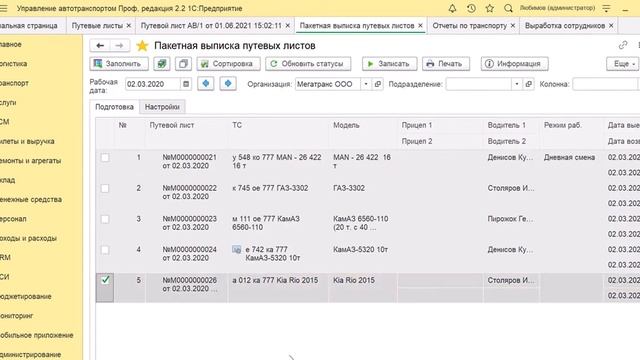Click the copy link chain icon
The width and height of the screenshot is (640, 360).
[622, 45]
